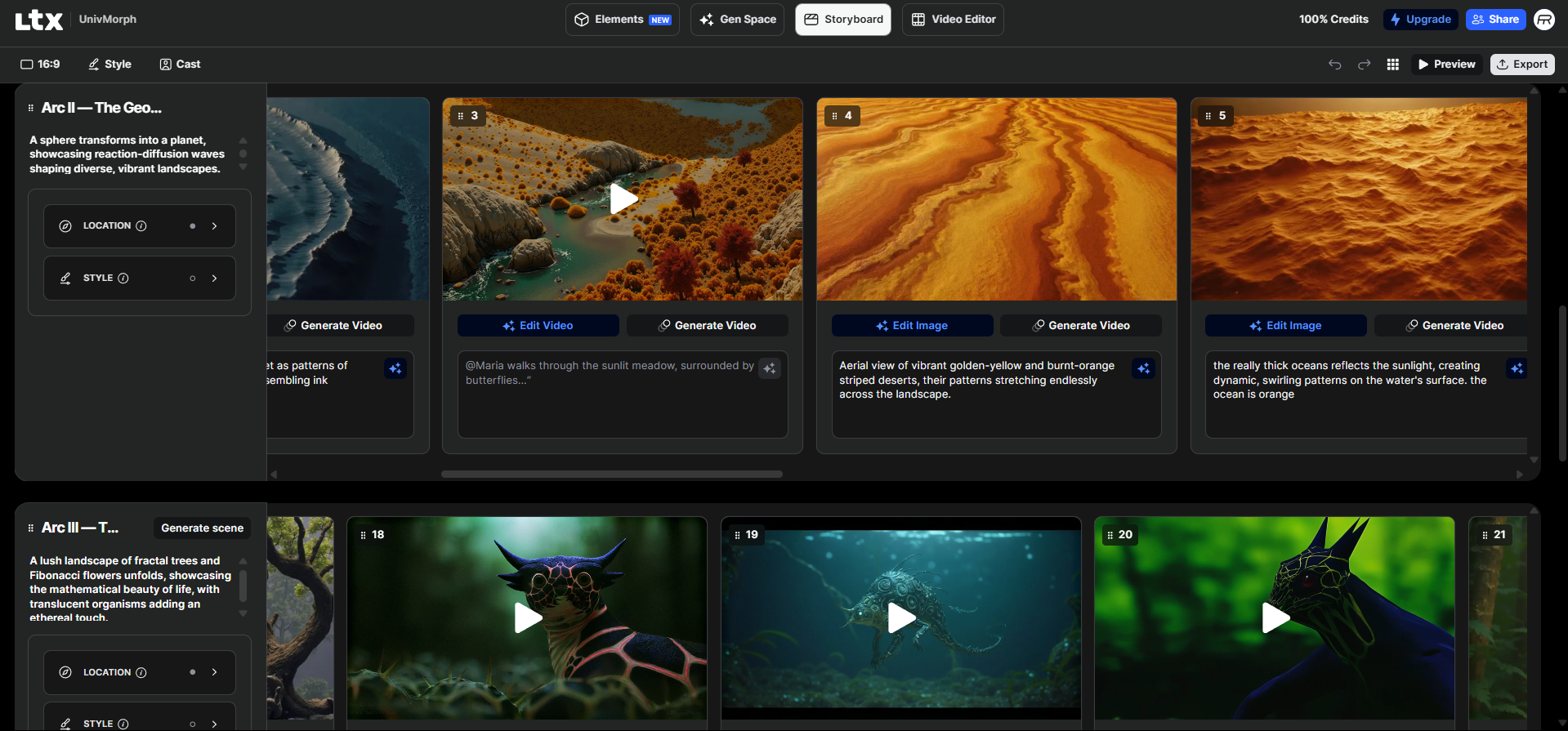Screen dimensions: 1568x731
Task: Click the Arc II style brush icon
Action: point(65,279)
